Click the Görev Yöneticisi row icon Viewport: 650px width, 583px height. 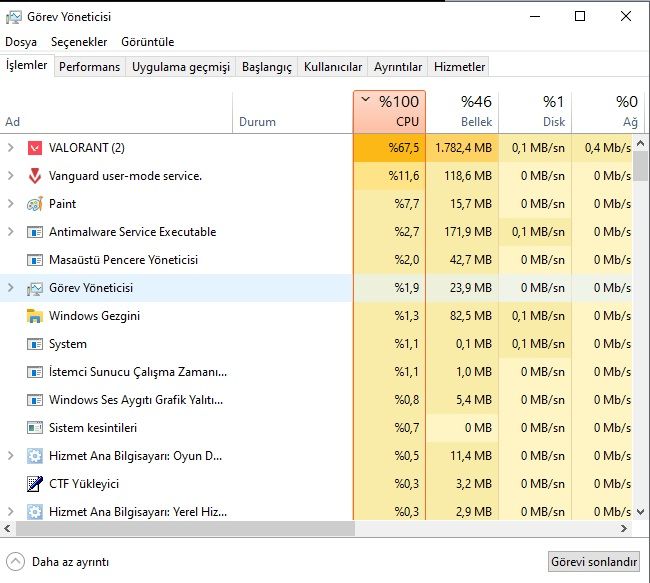pyautogui.click(x=35, y=288)
